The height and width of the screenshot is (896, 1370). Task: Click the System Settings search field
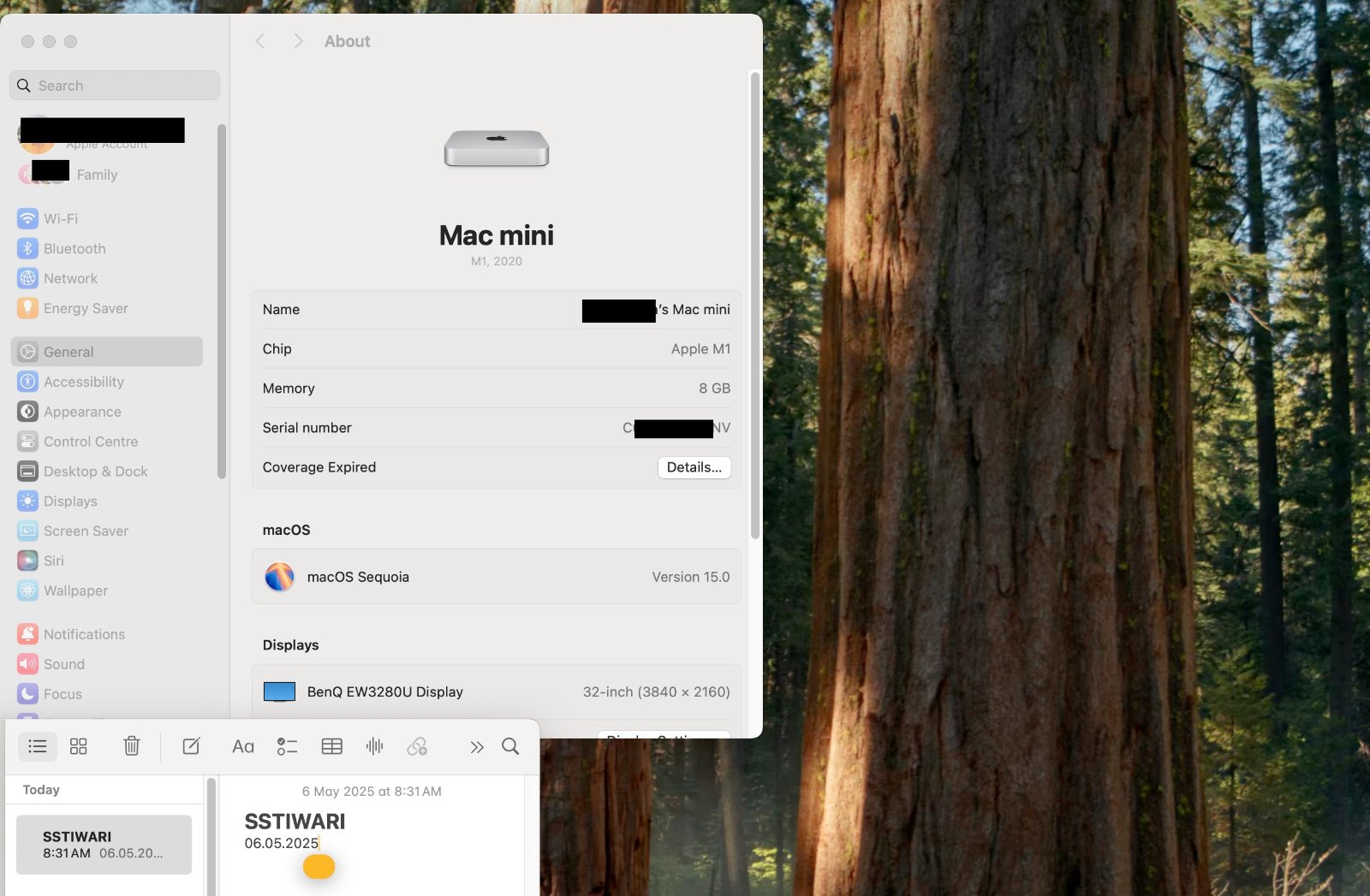115,86
